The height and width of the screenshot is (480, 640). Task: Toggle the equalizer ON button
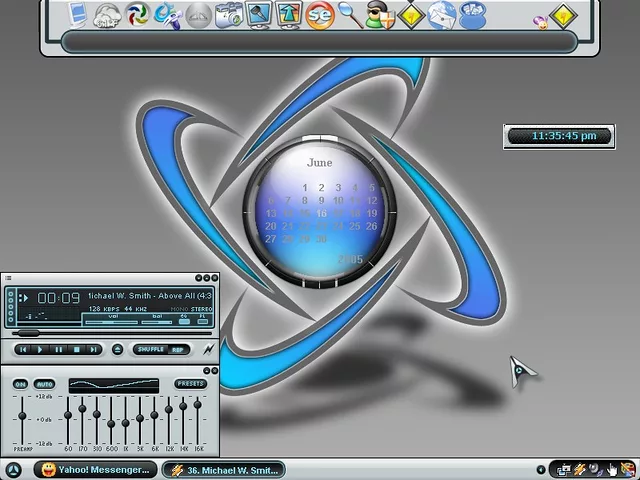[20, 384]
